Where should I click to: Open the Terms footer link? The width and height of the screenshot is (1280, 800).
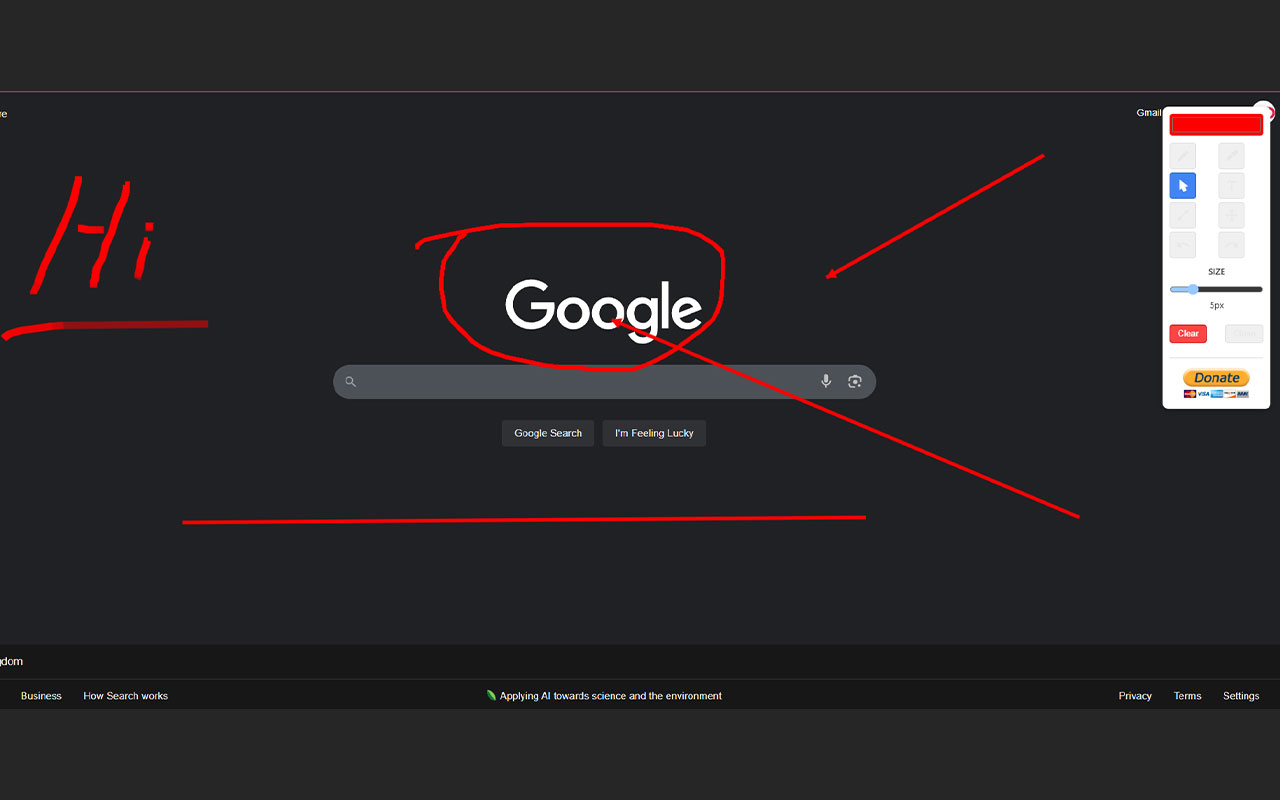coord(1188,696)
